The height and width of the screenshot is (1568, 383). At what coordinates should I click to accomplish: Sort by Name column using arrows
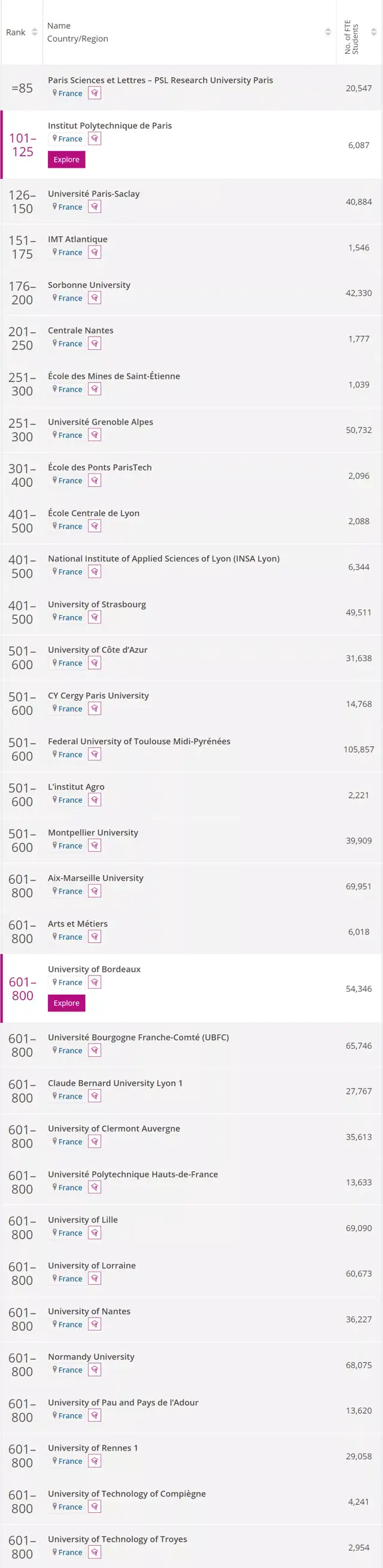328,32
